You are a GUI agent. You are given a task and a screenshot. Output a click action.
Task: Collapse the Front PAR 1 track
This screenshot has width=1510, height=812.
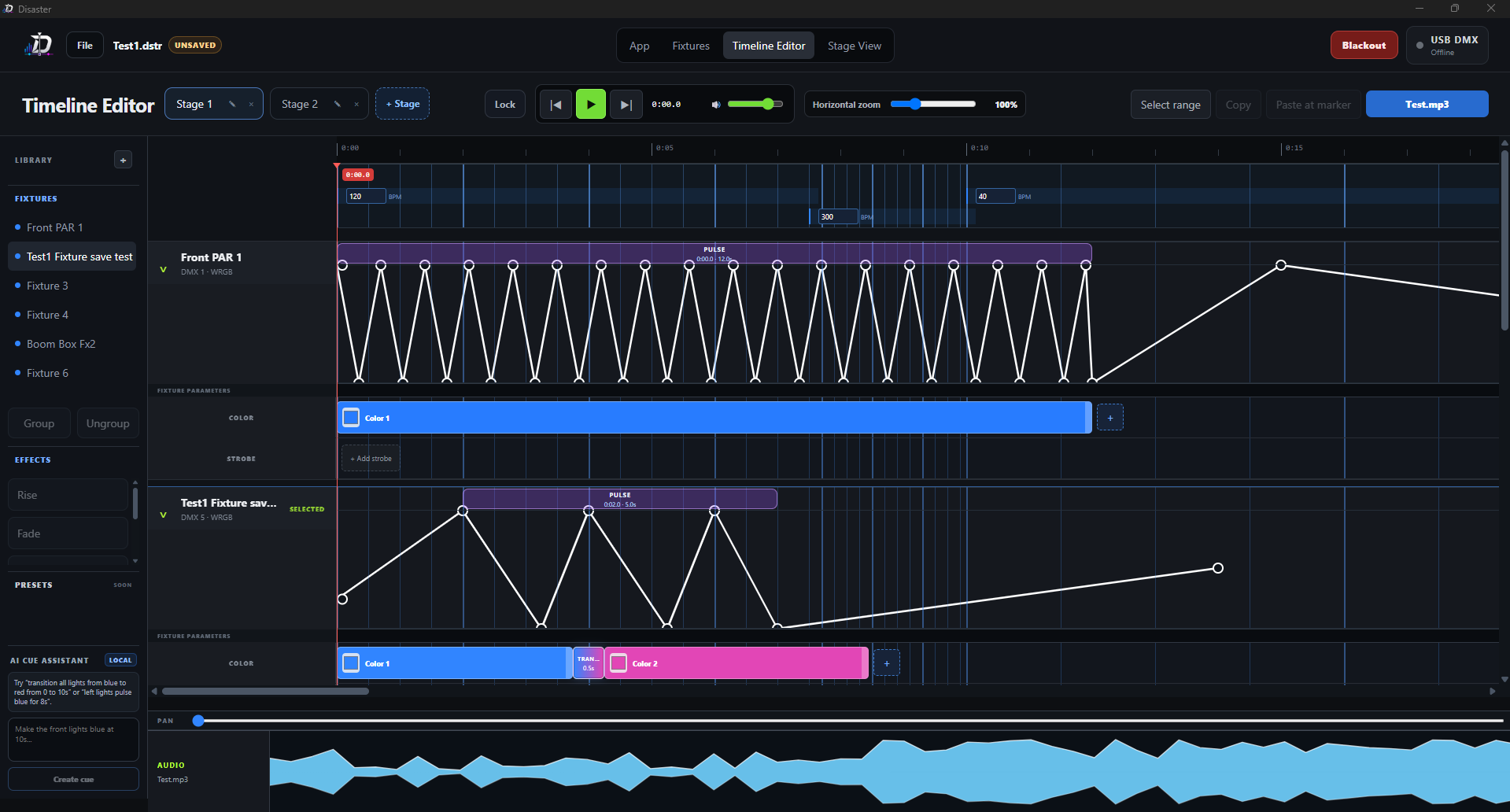click(x=163, y=270)
